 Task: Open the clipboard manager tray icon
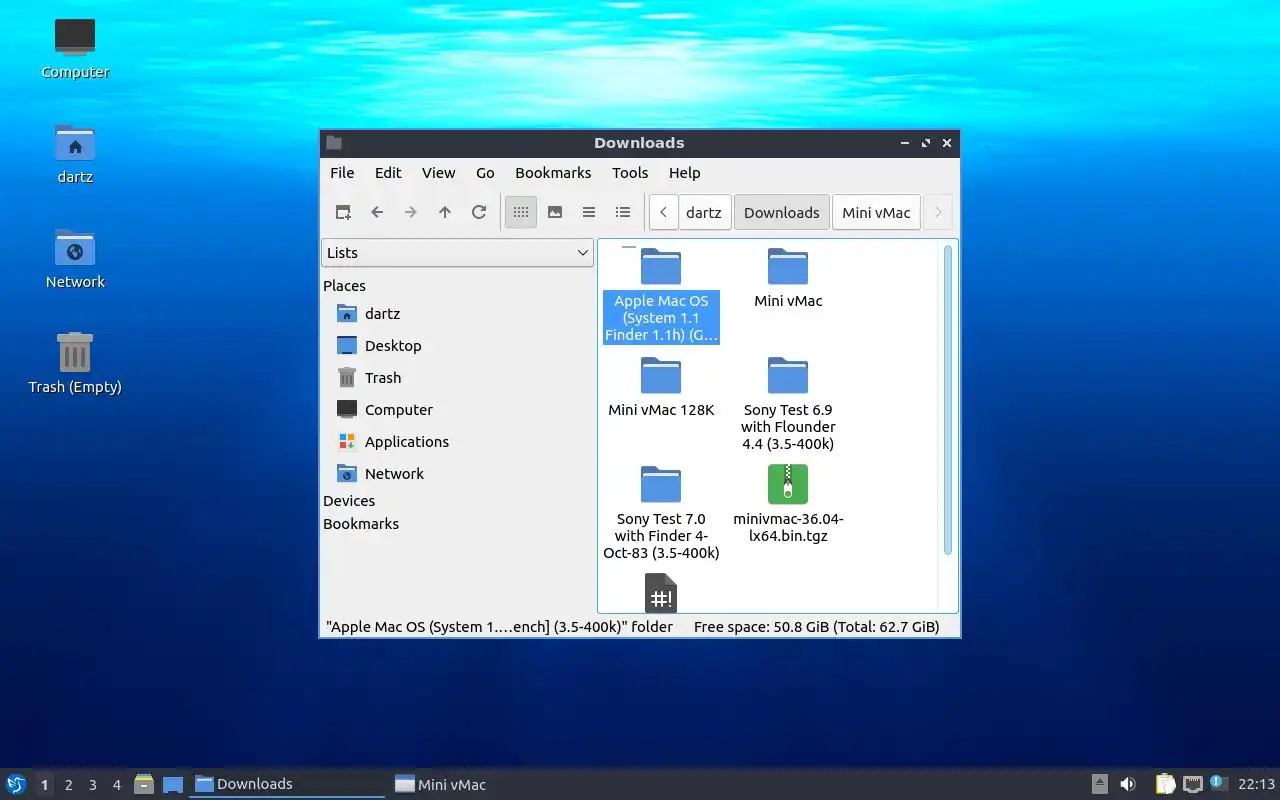click(1166, 784)
